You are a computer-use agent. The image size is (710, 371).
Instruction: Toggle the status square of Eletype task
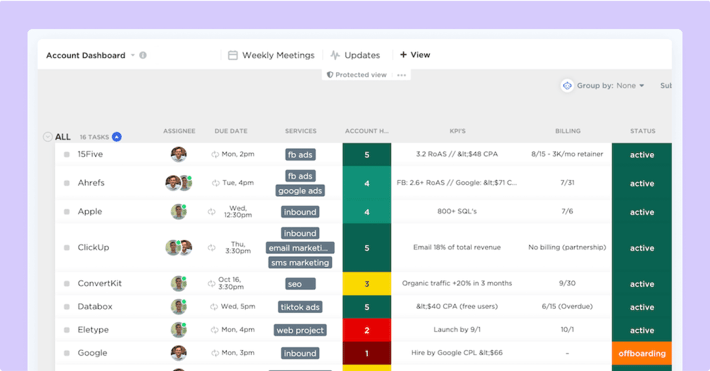click(67, 330)
